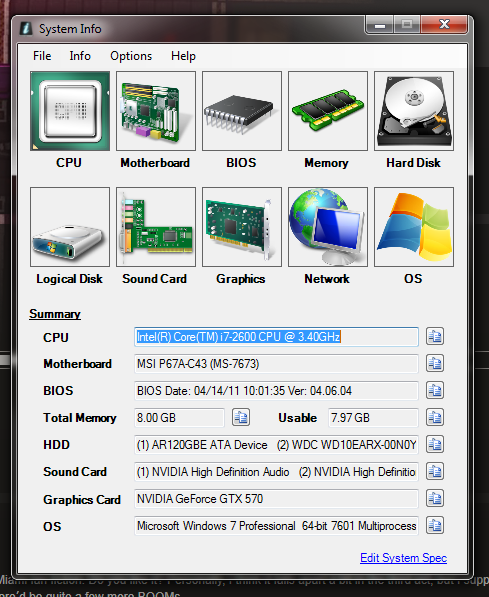
Task: Select the Memory module icon
Action: coord(328,111)
